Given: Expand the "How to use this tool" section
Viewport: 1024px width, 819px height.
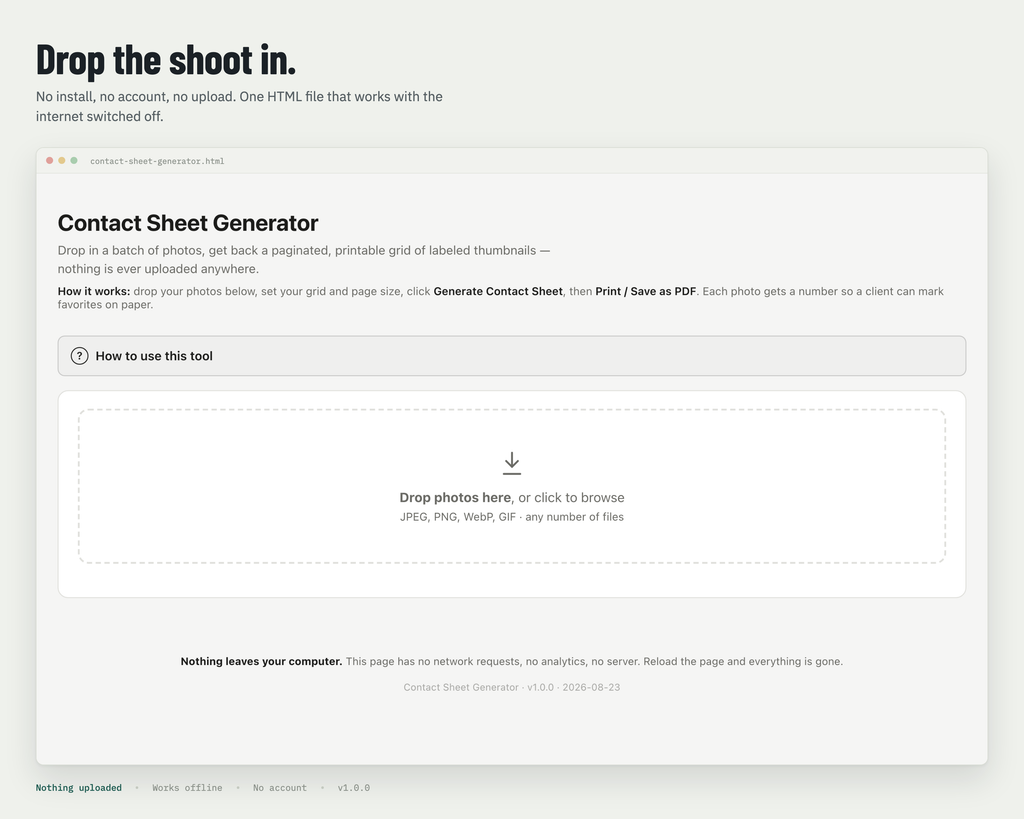Looking at the screenshot, I should pyautogui.click(x=512, y=356).
